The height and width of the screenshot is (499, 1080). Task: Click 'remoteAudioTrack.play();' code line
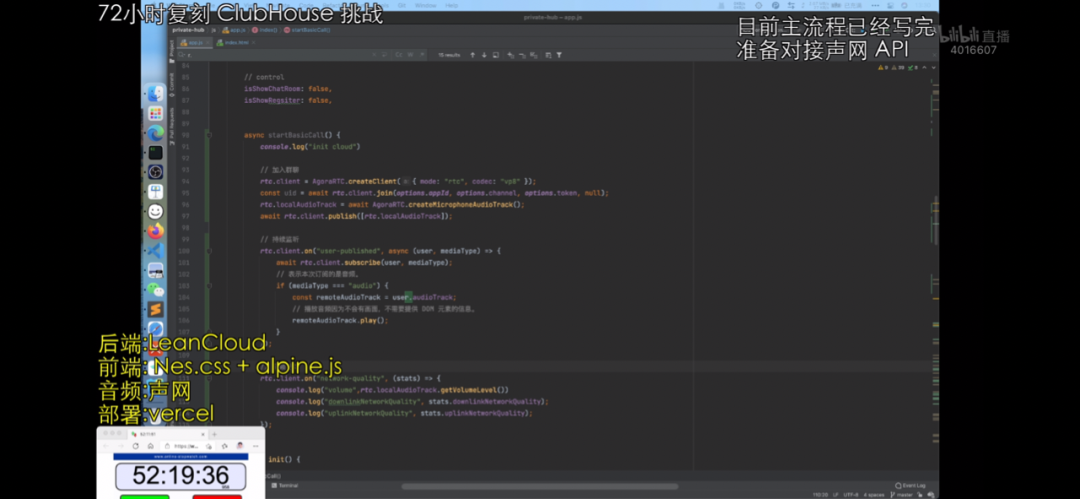pyautogui.click(x=340, y=320)
